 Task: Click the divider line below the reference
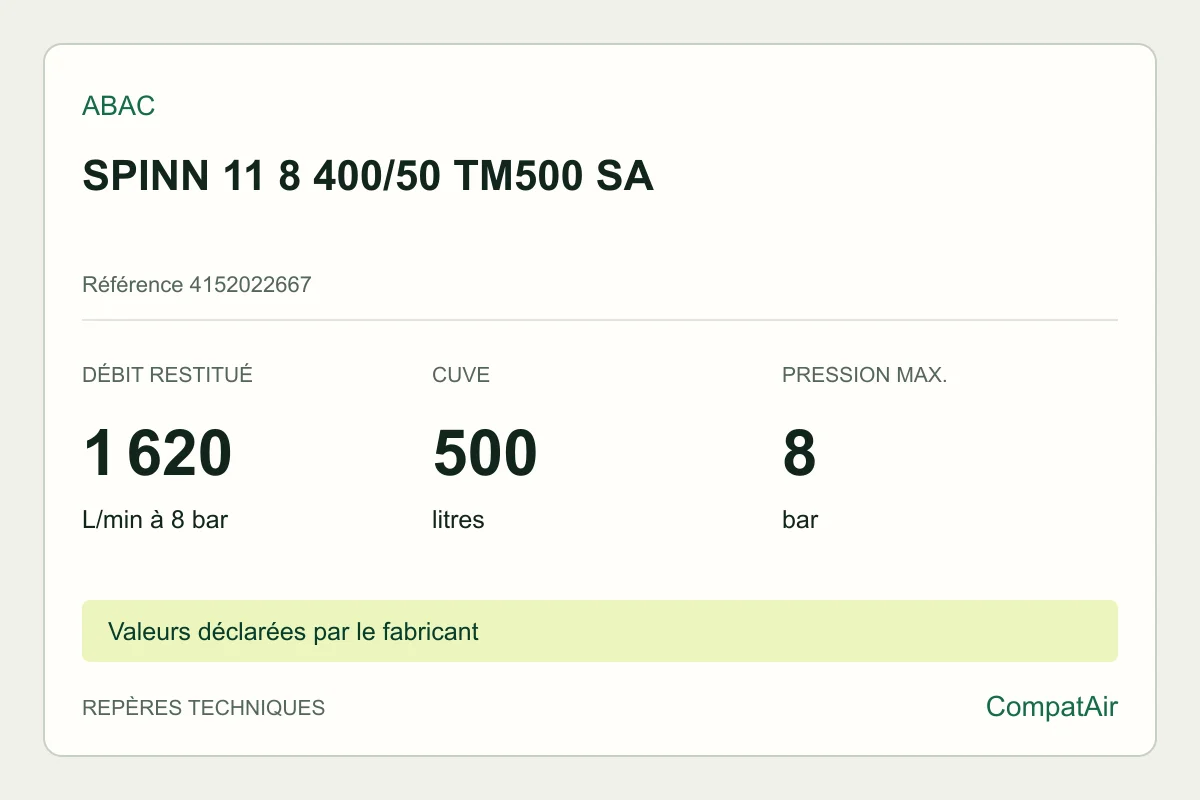click(600, 320)
